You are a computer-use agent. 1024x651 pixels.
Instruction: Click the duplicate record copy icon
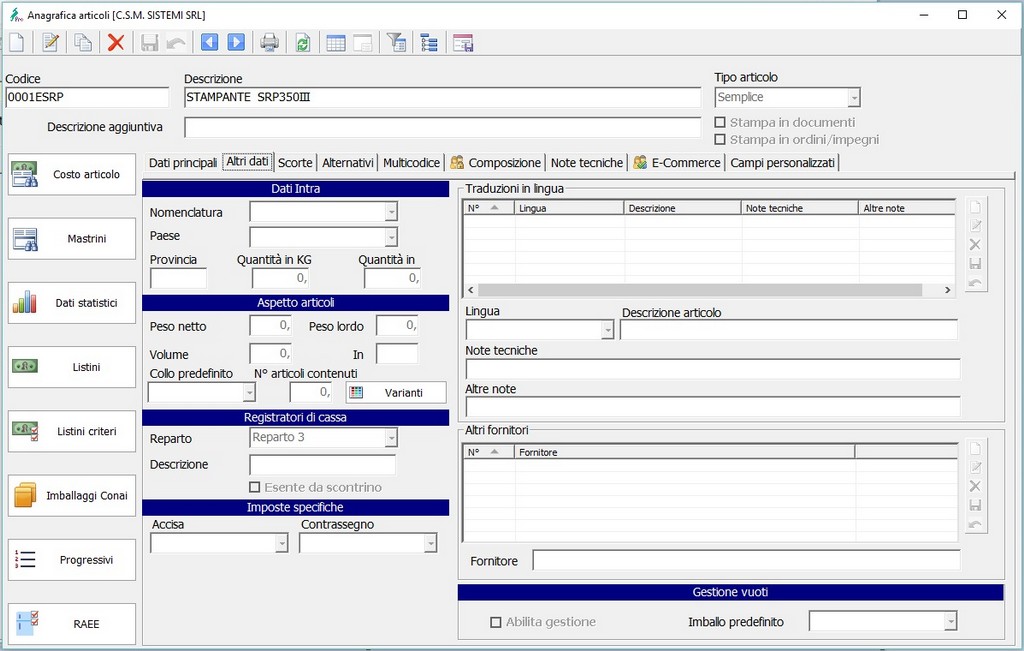[82, 43]
